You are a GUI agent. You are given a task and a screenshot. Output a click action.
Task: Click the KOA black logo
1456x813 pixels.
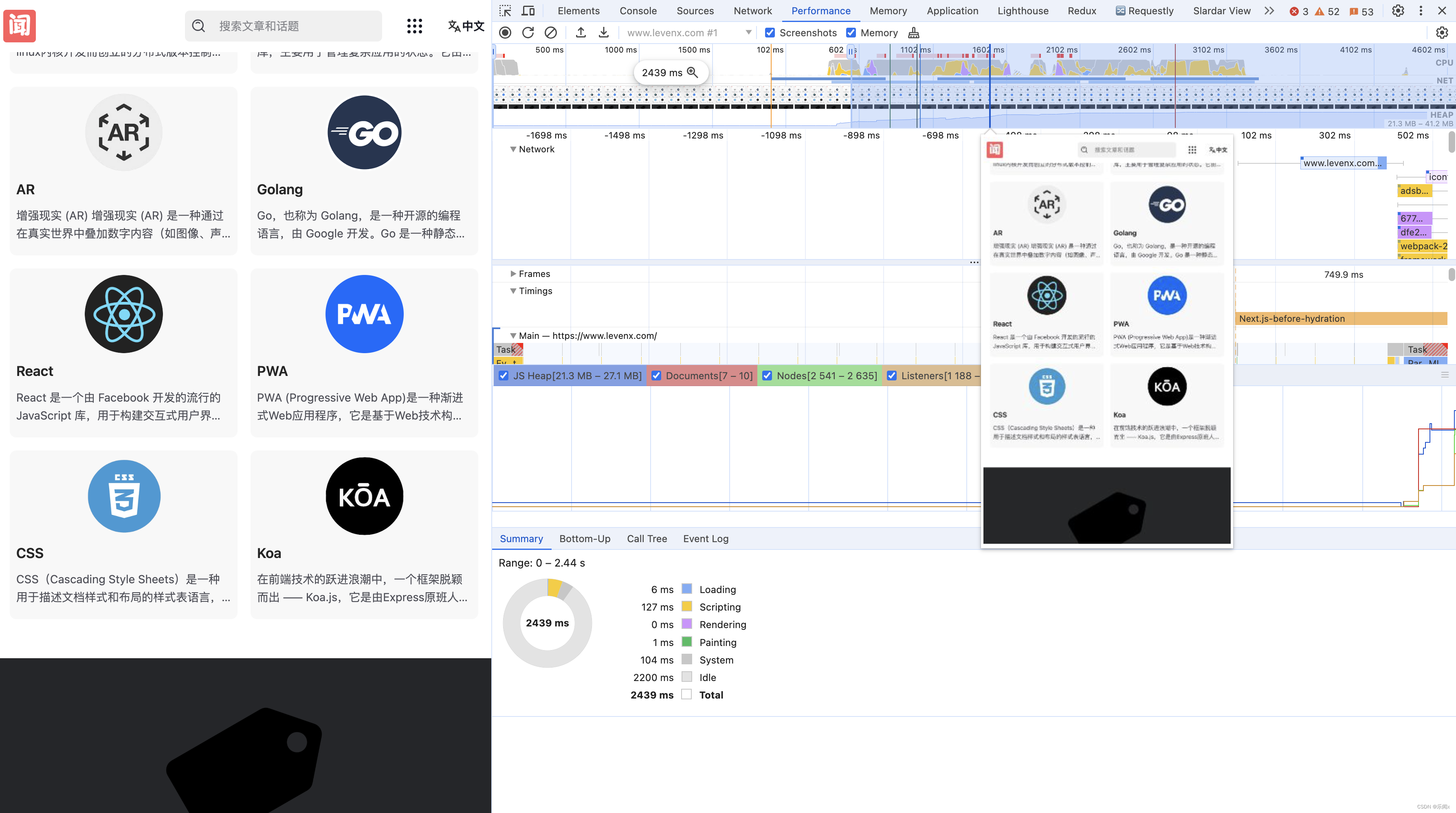[x=365, y=496]
